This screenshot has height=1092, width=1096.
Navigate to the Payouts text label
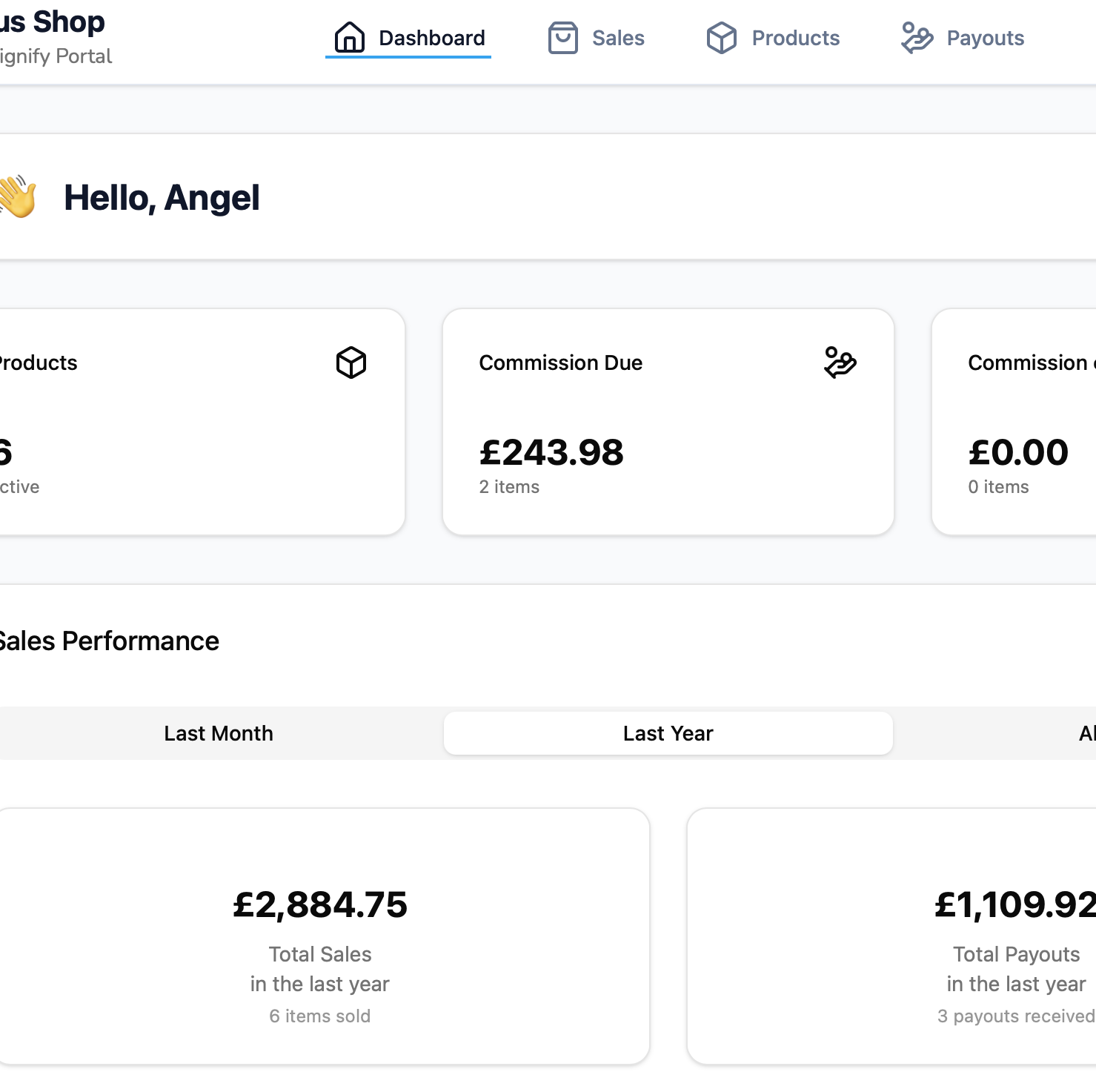(x=985, y=38)
